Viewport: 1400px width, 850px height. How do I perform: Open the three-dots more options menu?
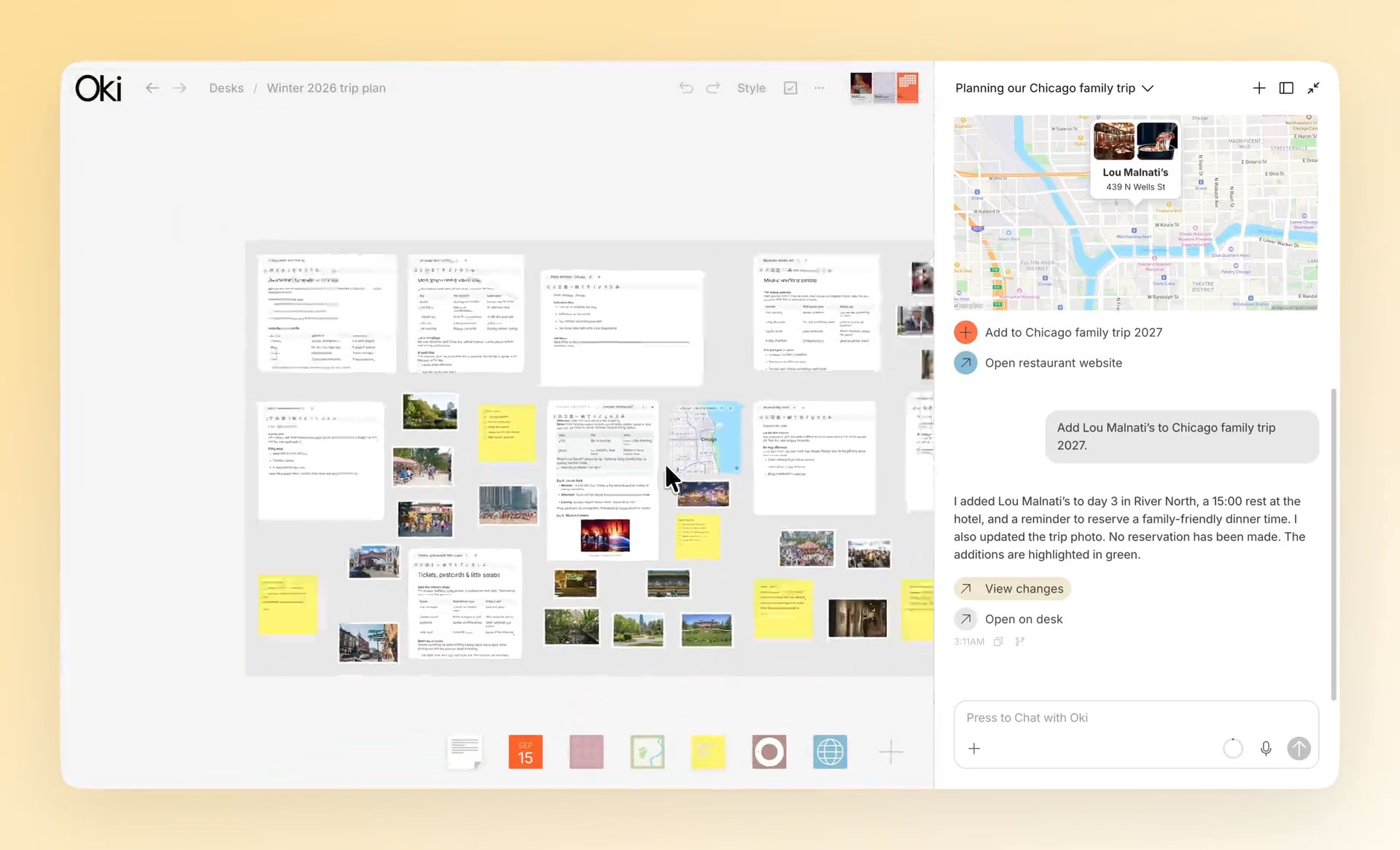click(820, 88)
